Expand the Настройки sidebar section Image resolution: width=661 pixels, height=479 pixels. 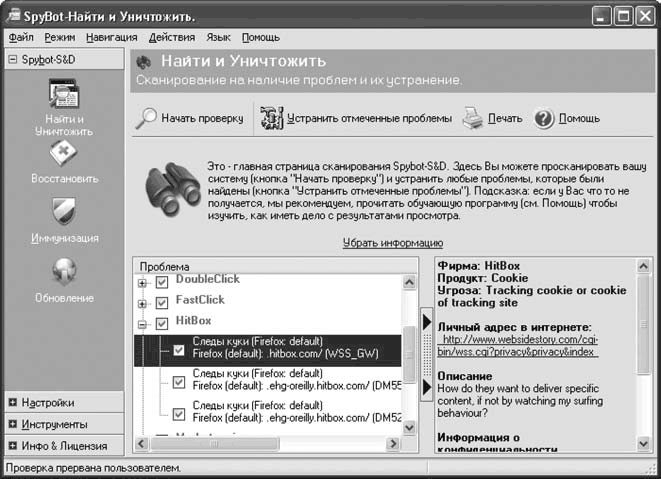pos(12,402)
